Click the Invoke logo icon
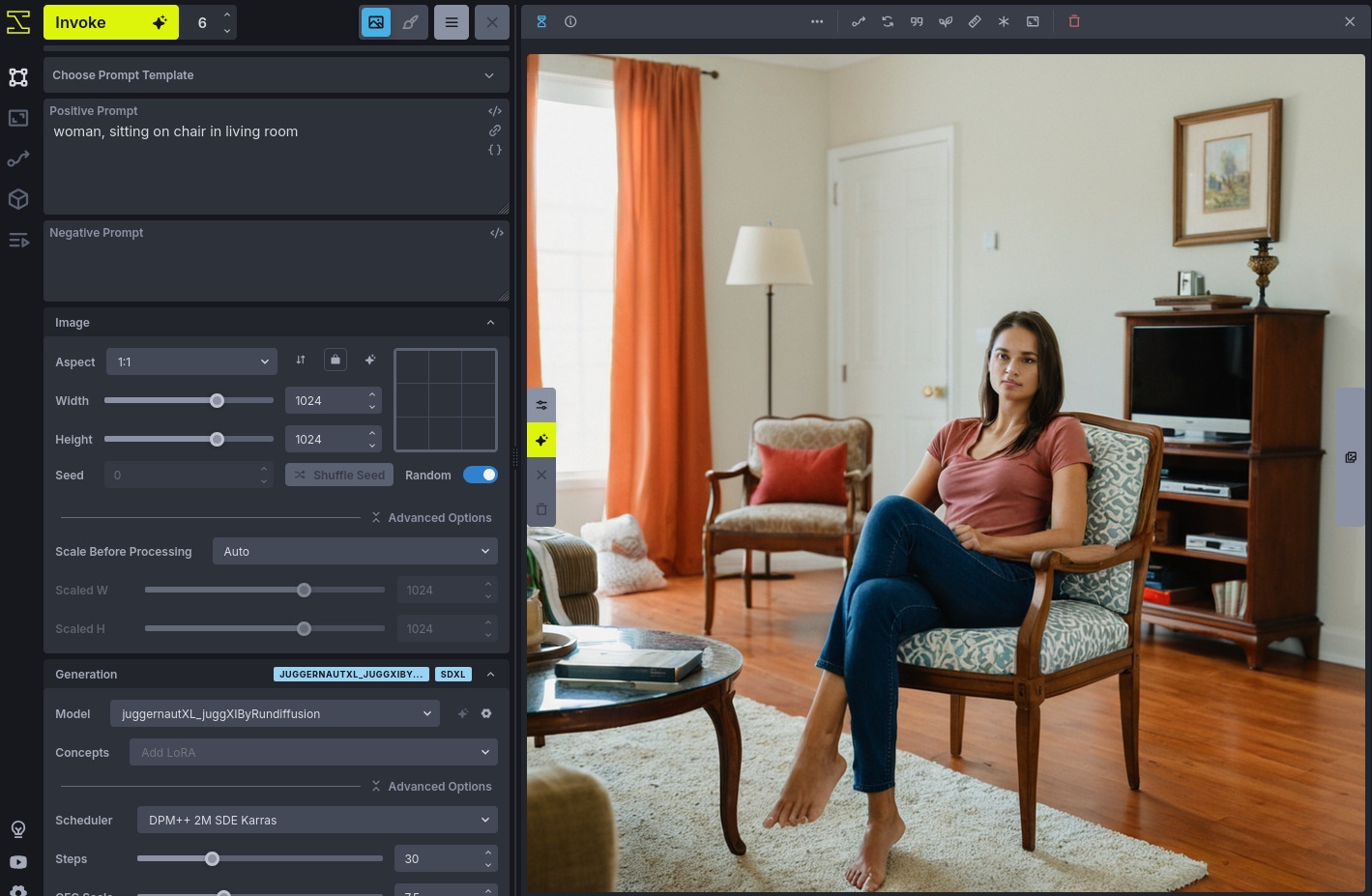1372x896 pixels. tap(18, 21)
